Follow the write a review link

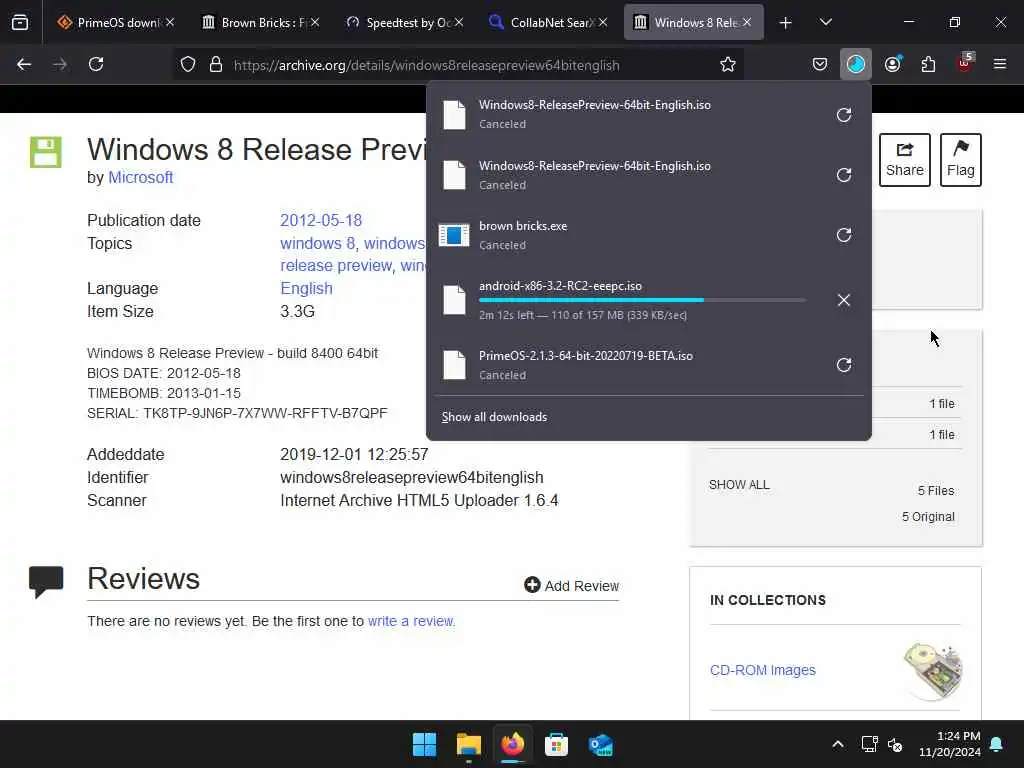click(x=411, y=621)
